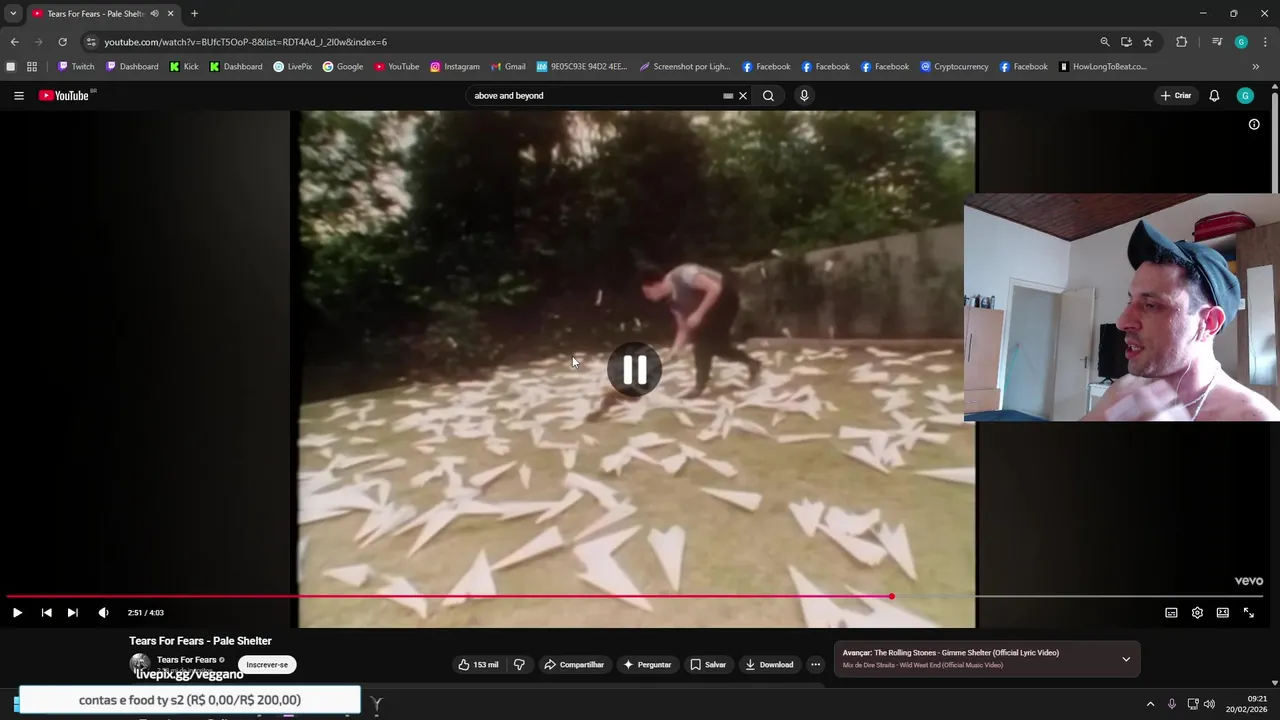
Task: Focus the YouTube search field
Action: [595, 96]
